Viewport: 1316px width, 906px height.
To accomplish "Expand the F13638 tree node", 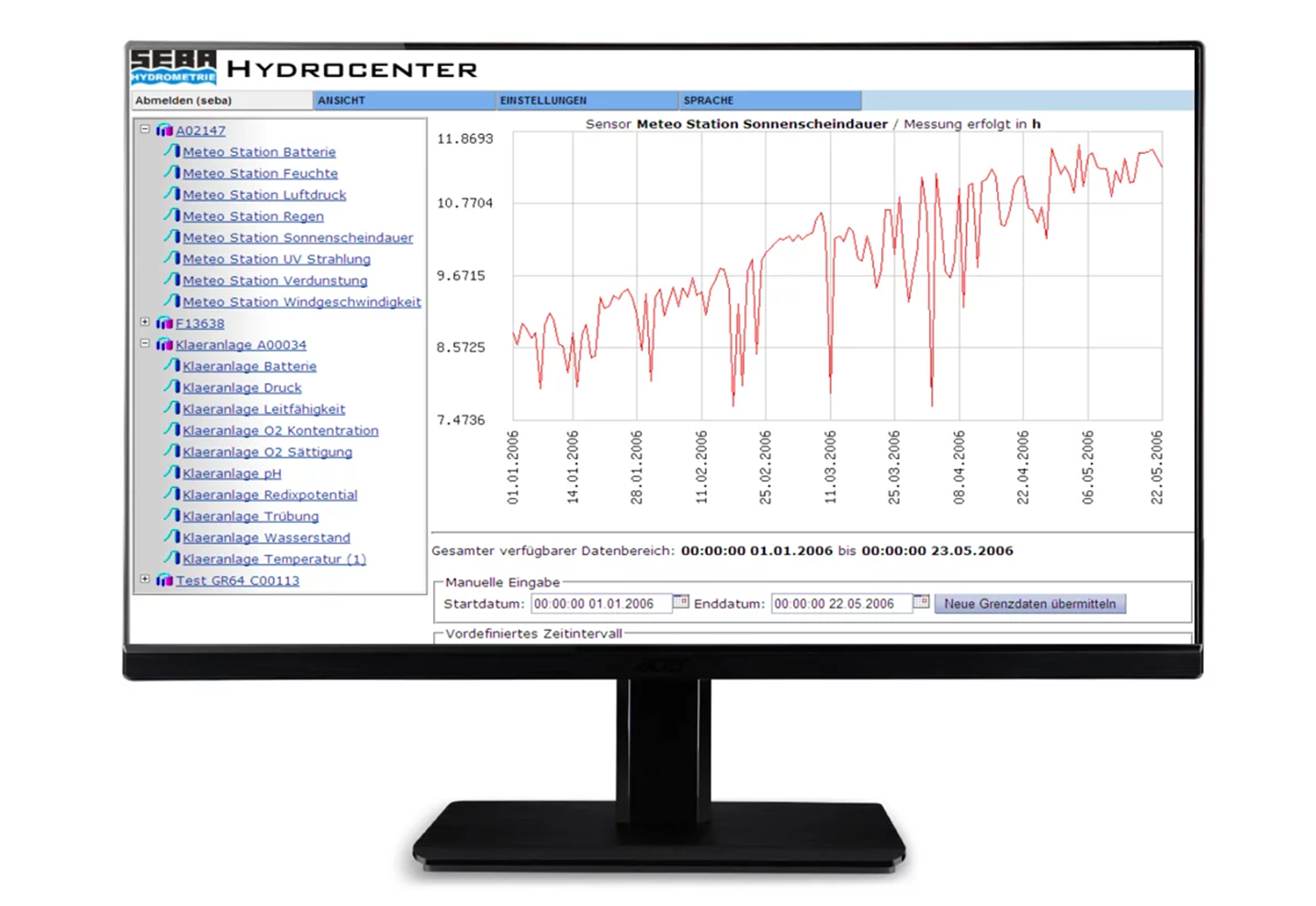I will tap(145, 323).
